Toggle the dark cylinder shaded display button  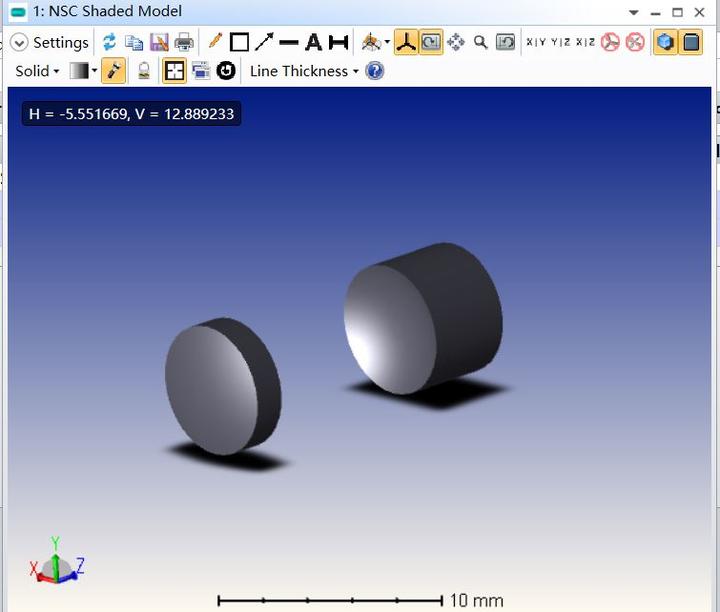point(691,42)
